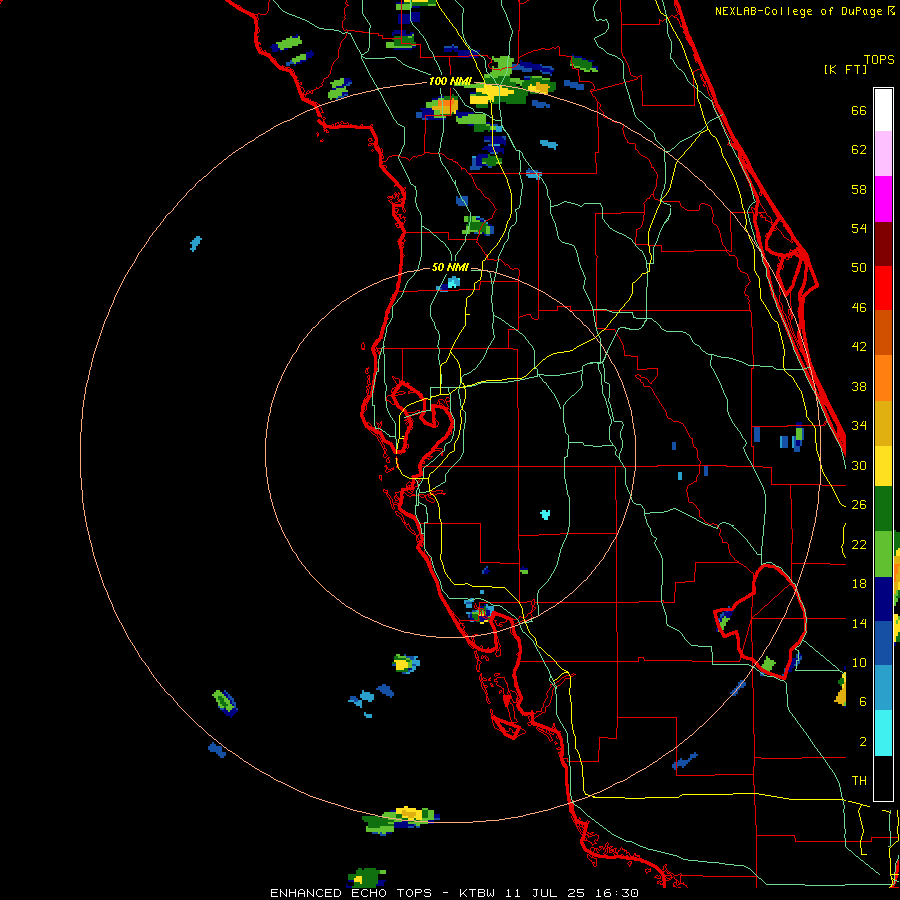Click the 58 value on the legend
Image resolution: width=900 pixels, height=900 pixels.
pos(859,189)
